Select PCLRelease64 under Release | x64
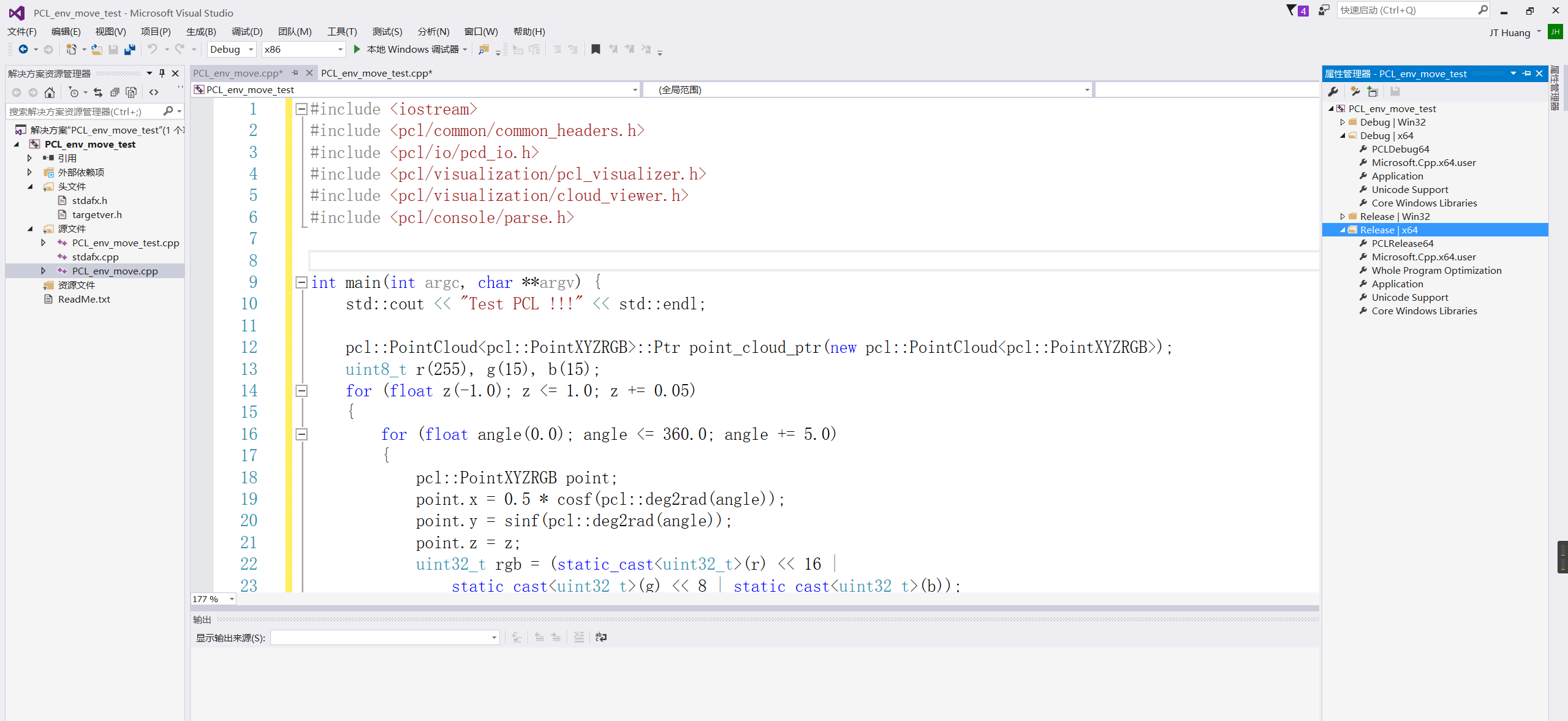The width and height of the screenshot is (1568, 721). (1401, 243)
